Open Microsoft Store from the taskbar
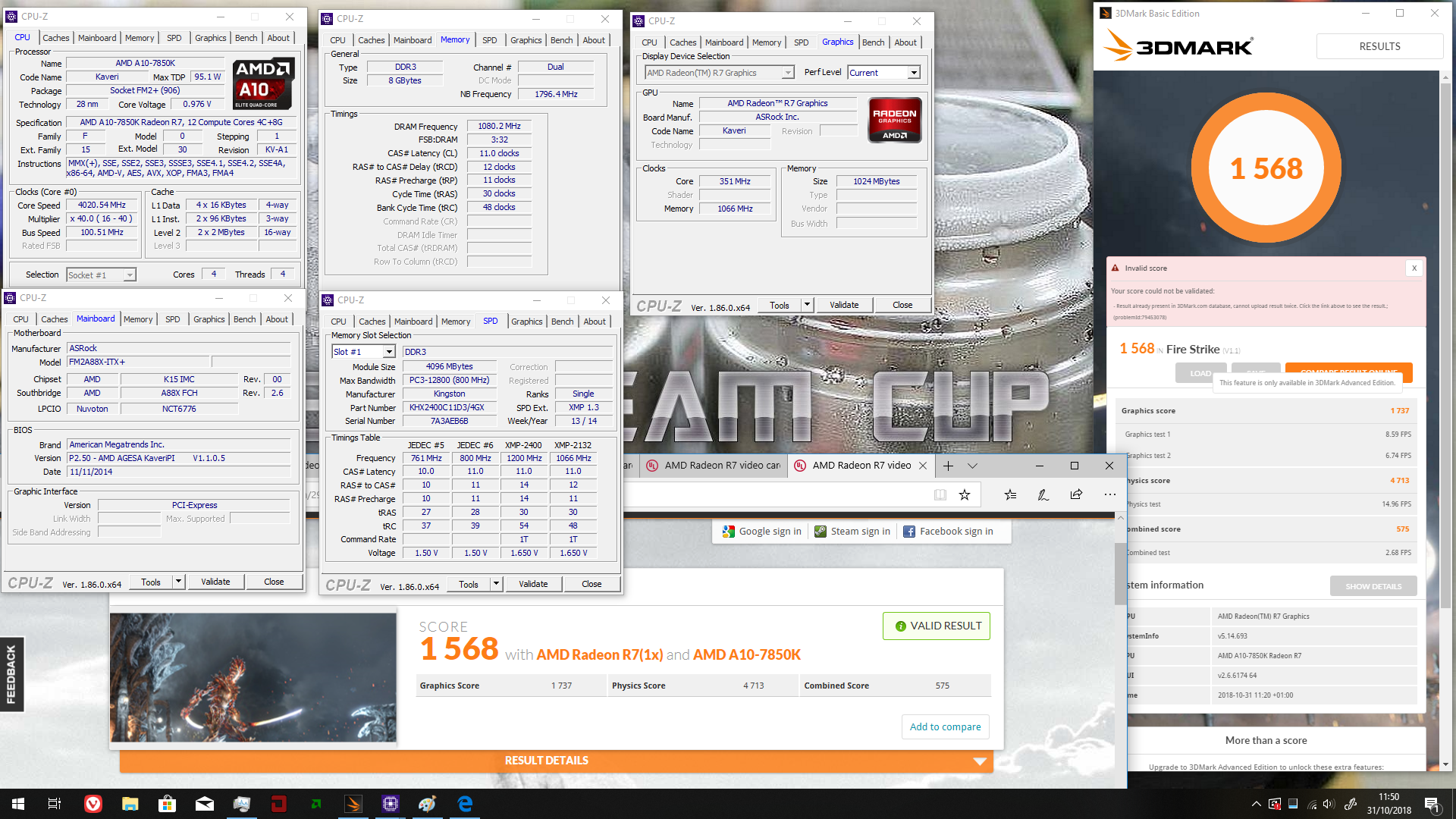 coord(167,804)
